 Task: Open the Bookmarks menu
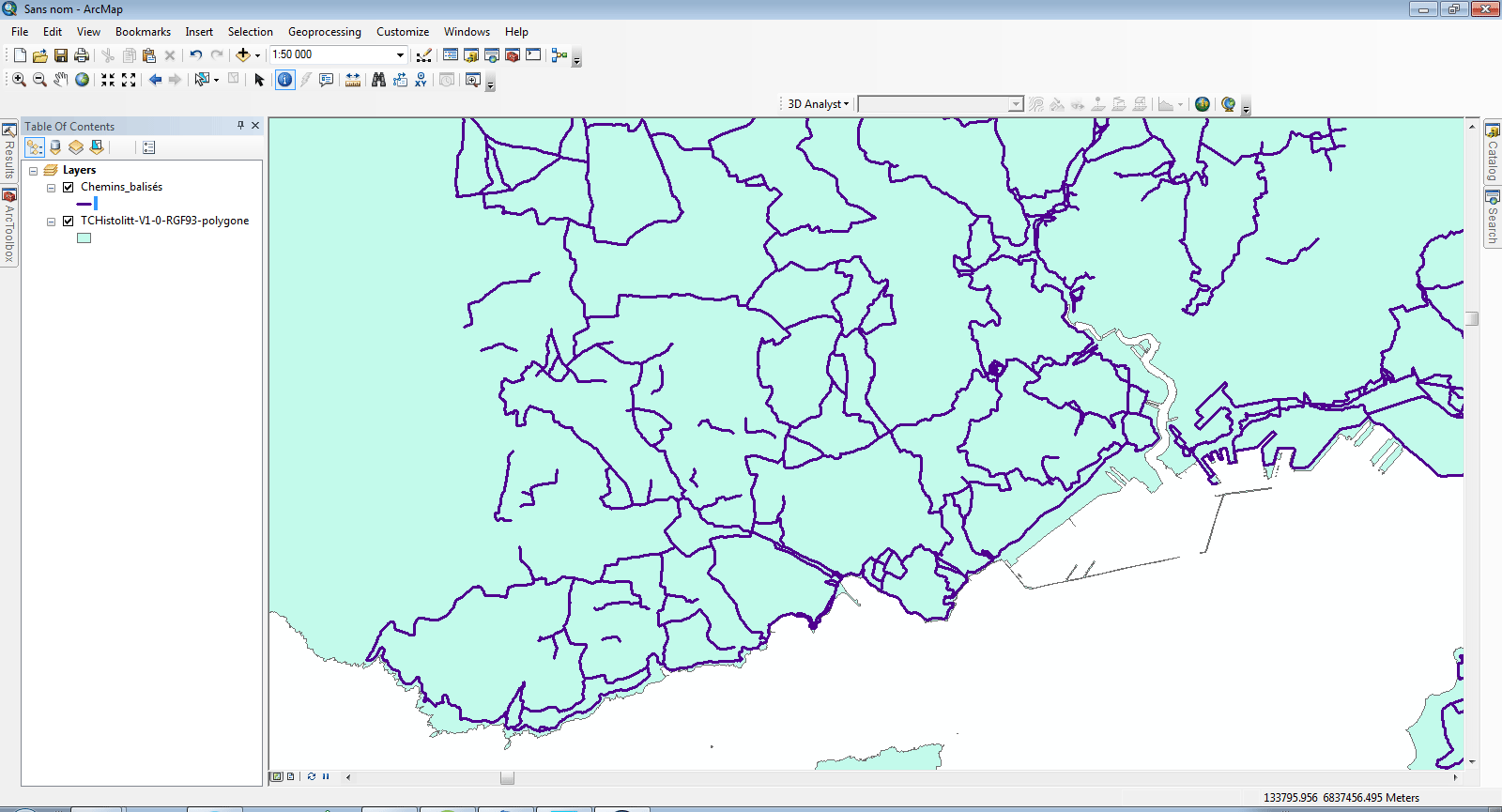click(x=143, y=32)
